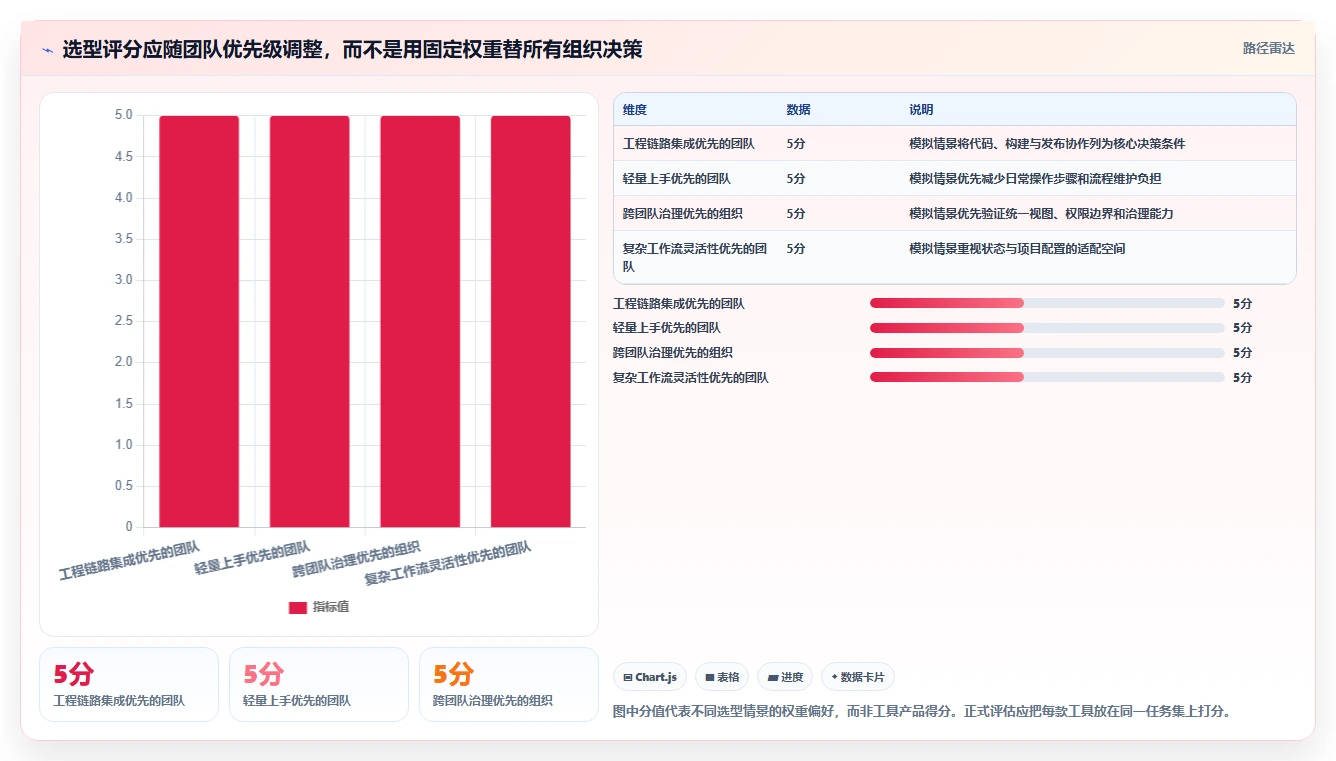The image size is (1336, 761).
Task: Click progress list label 复杂工作流灵活性优先的团队
Action: pyautogui.click(x=691, y=377)
